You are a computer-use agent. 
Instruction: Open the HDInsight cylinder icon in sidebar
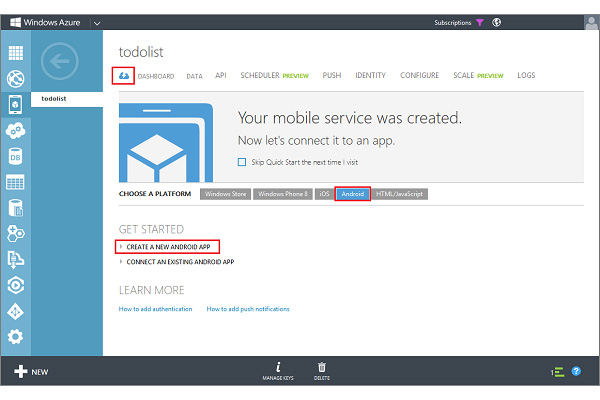point(16,207)
